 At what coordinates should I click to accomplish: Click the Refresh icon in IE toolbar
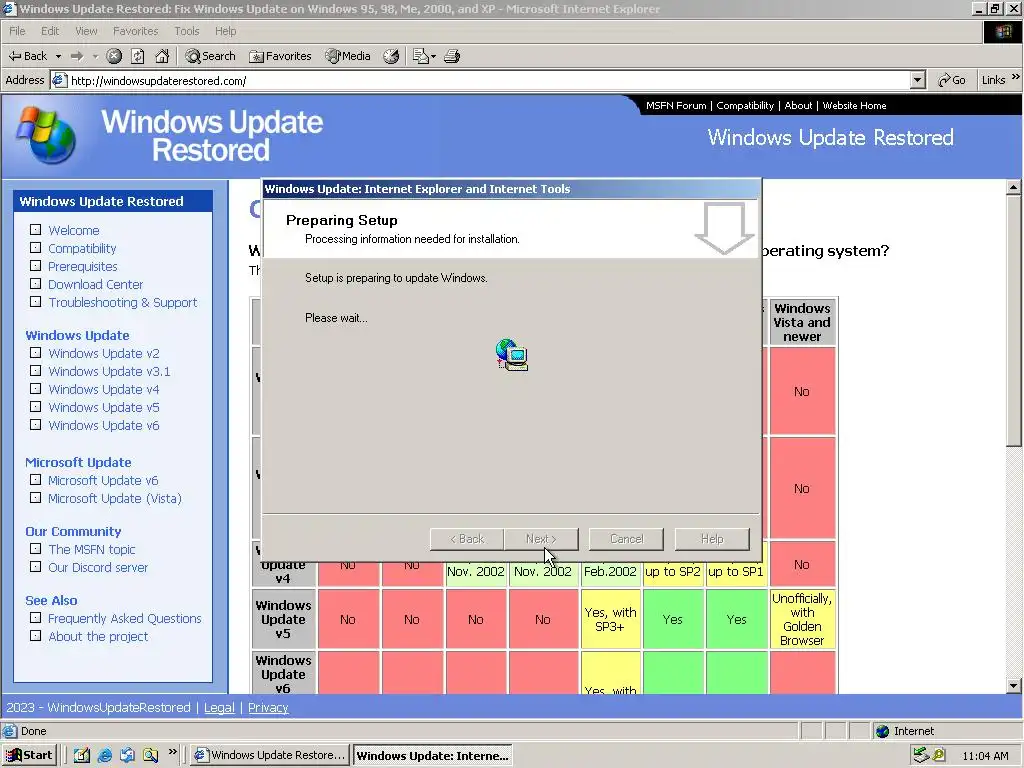(x=138, y=56)
